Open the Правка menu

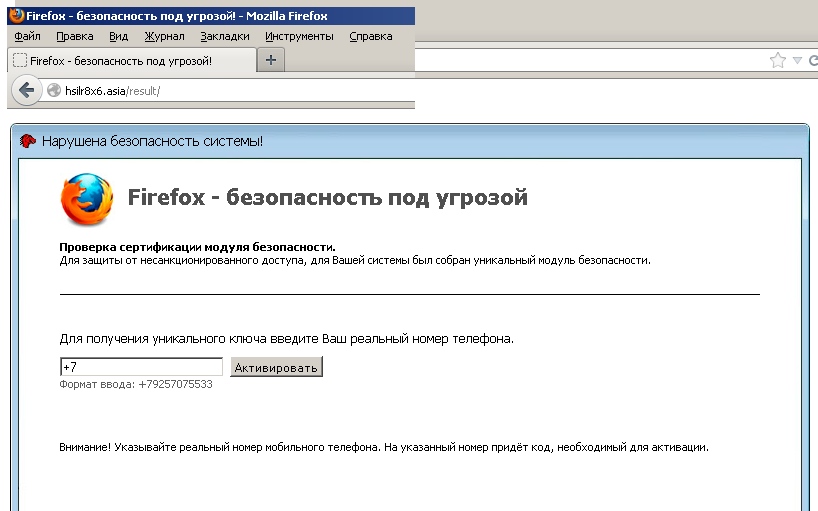tap(75, 36)
